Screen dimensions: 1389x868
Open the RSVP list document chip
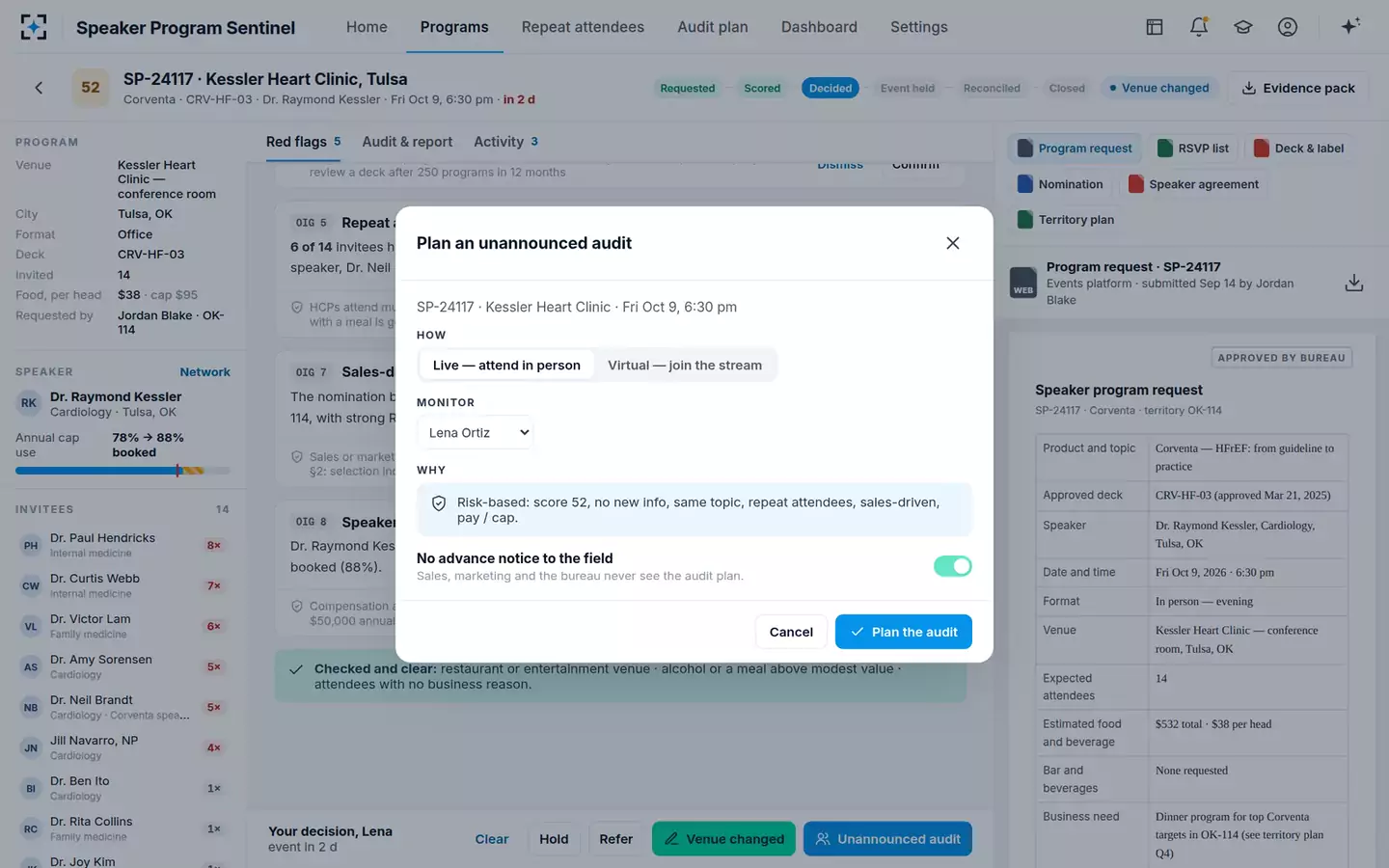(x=1193, y=149)
